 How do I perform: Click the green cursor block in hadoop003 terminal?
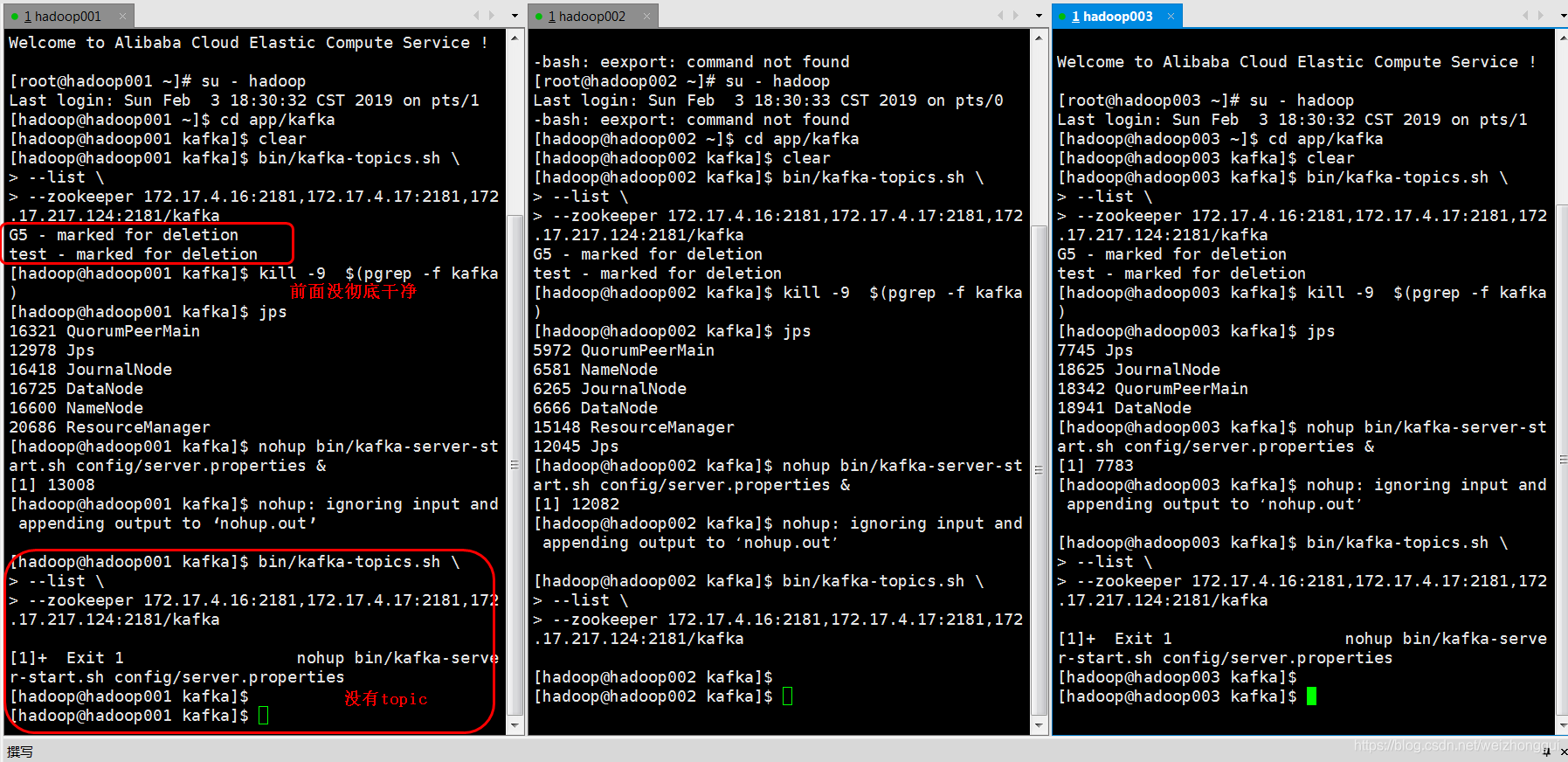[1311, 696]
